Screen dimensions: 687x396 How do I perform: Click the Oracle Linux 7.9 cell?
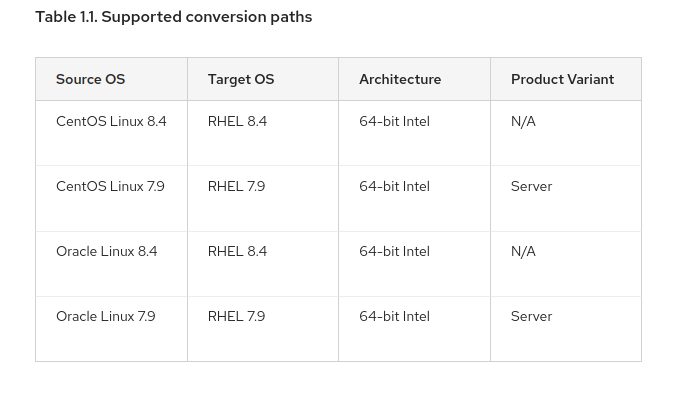tap(106, 316)
